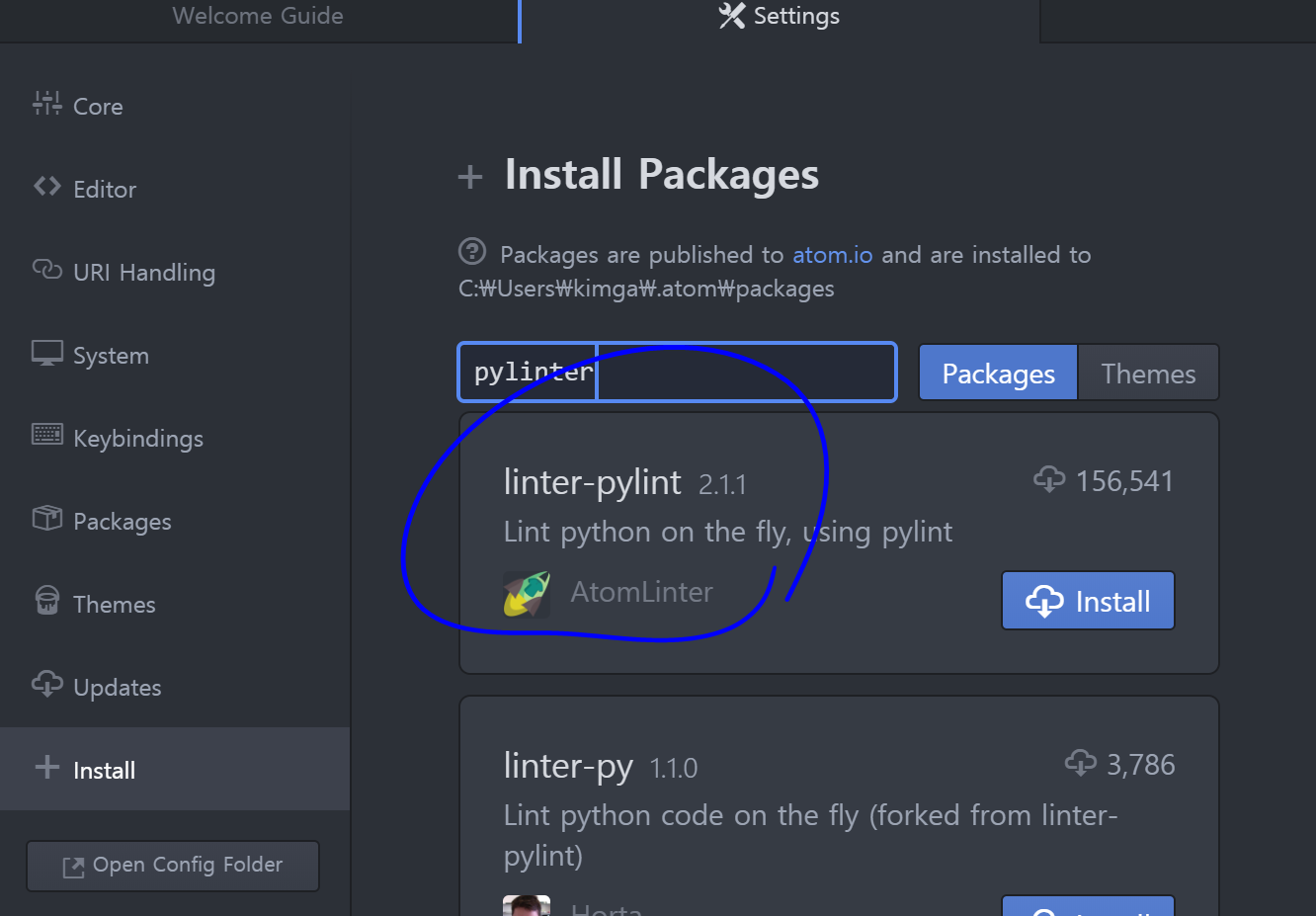Screen dimensions: 1316x916
Task: Click the linter-py version 1.1.0 text
Action: click(x=673, y=768)
